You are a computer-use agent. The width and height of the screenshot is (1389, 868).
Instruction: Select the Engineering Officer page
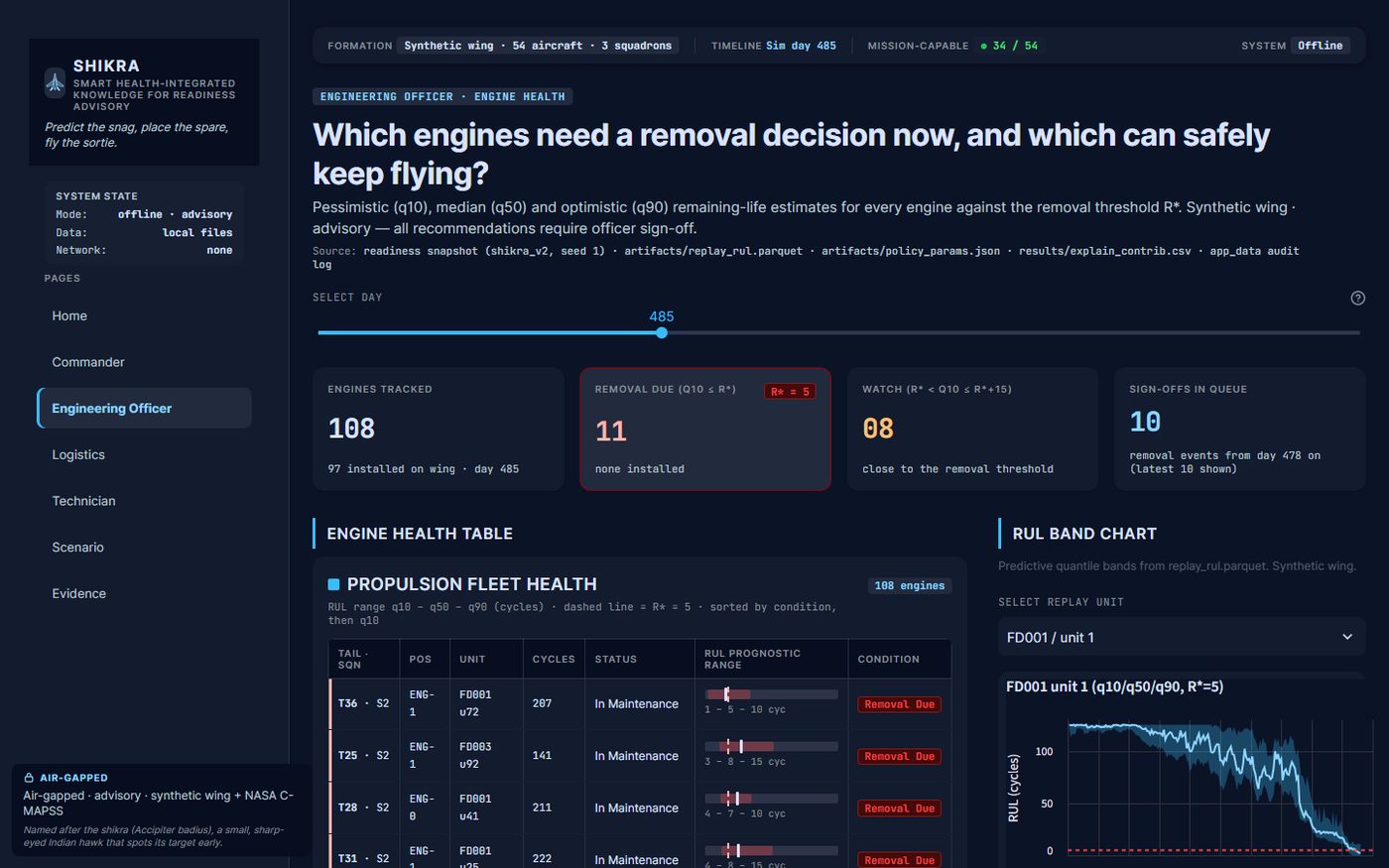click(144, 408)
